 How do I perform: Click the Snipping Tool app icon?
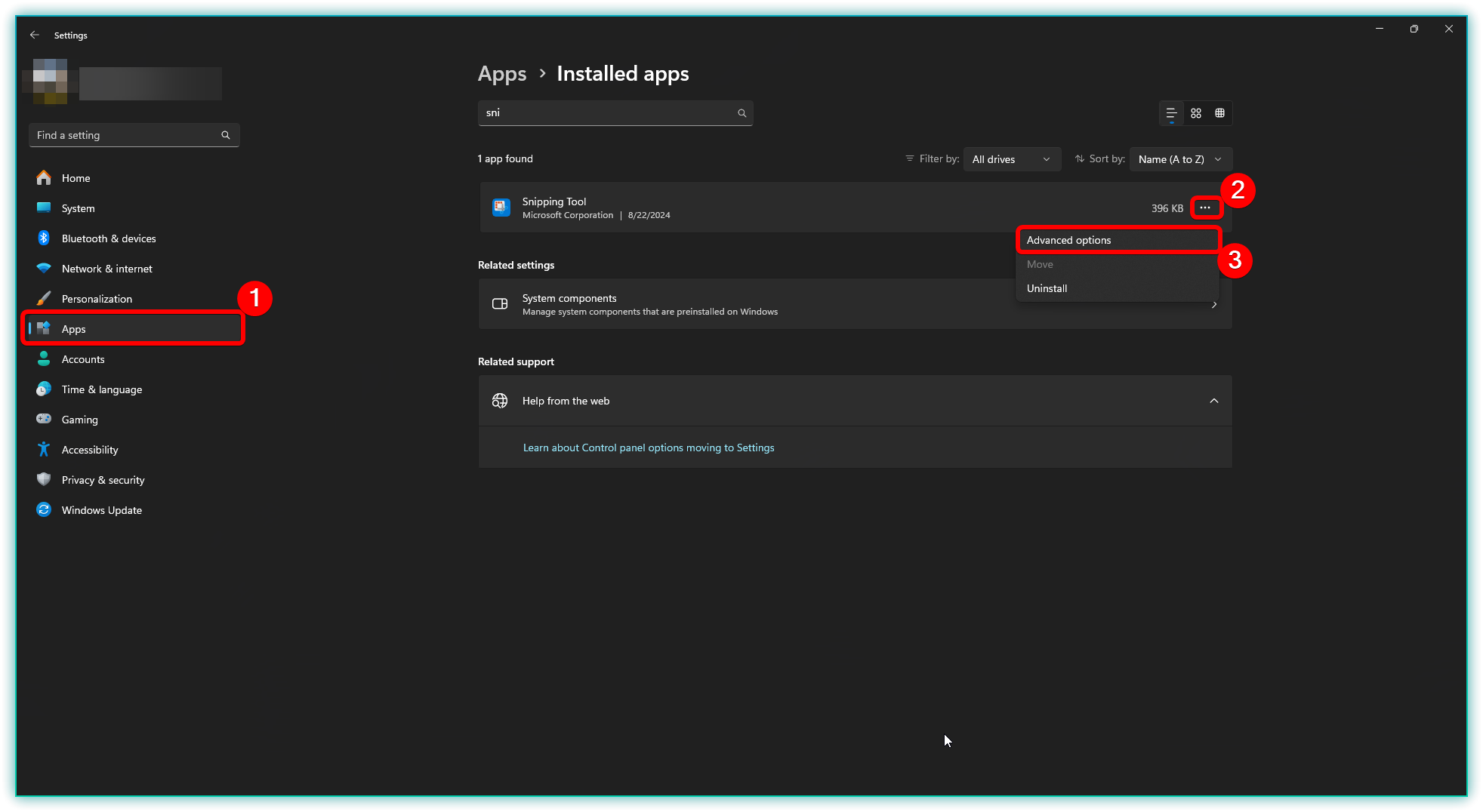pos(501,208)
